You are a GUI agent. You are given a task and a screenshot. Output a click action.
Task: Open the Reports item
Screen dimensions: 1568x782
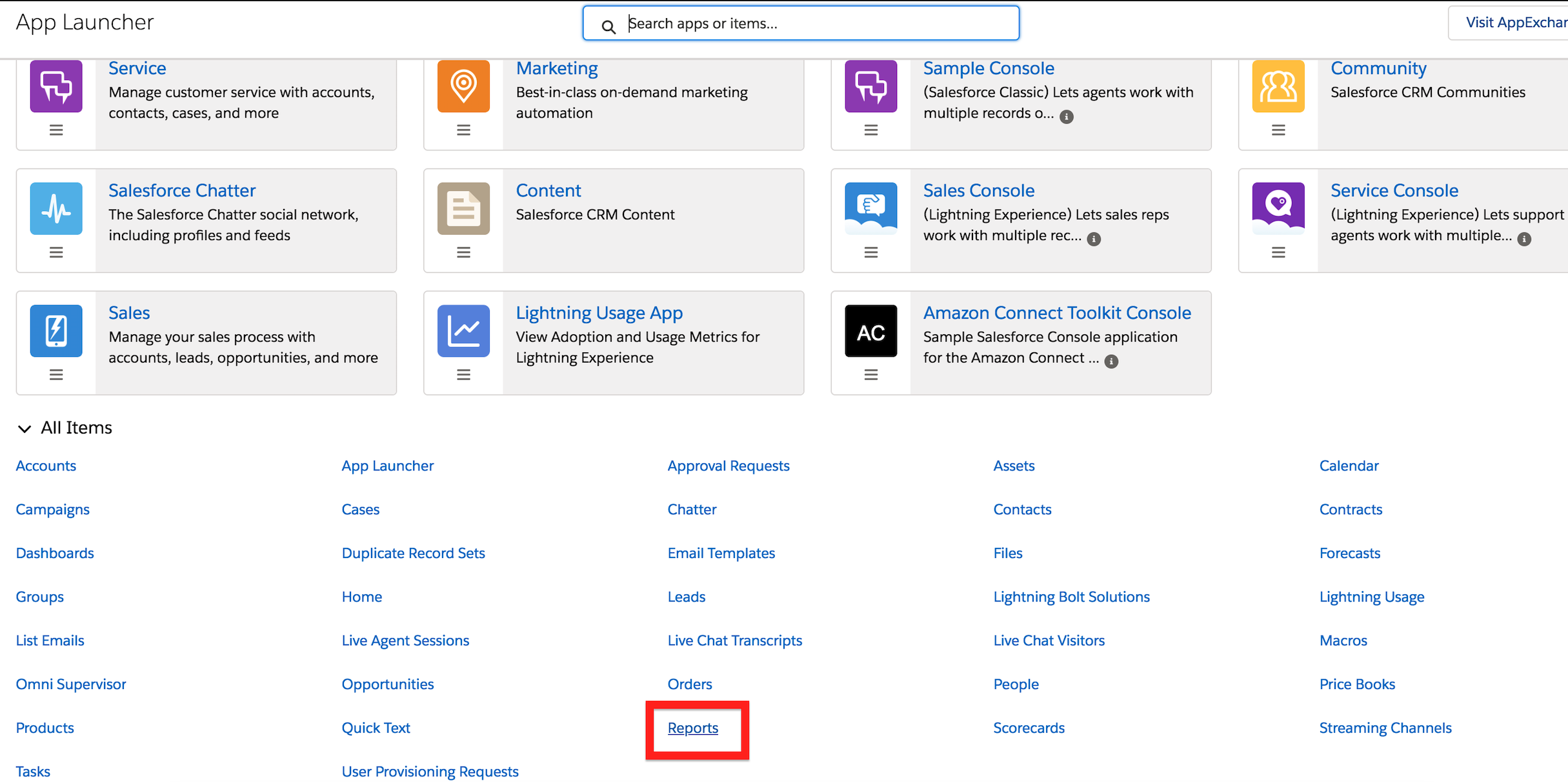pos(692,728)
